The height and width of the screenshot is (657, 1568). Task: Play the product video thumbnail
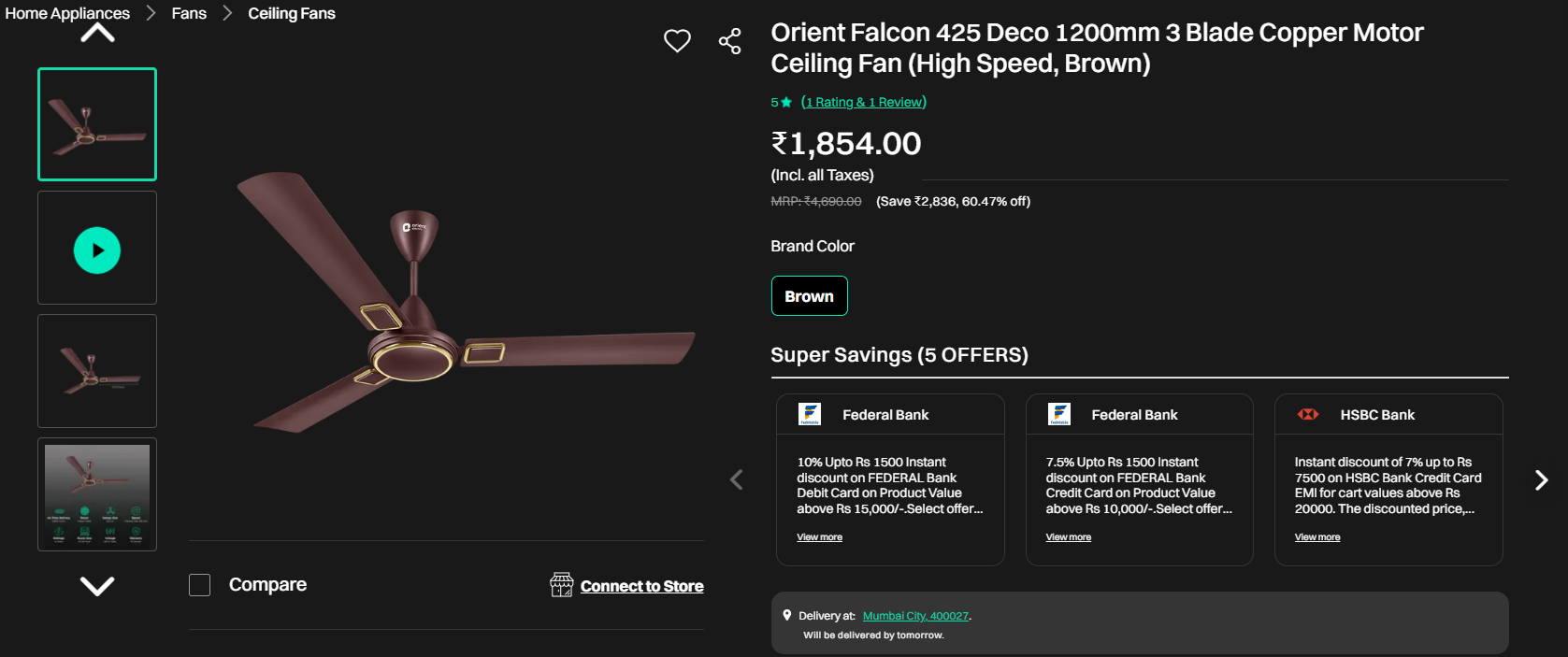point(97,250)
